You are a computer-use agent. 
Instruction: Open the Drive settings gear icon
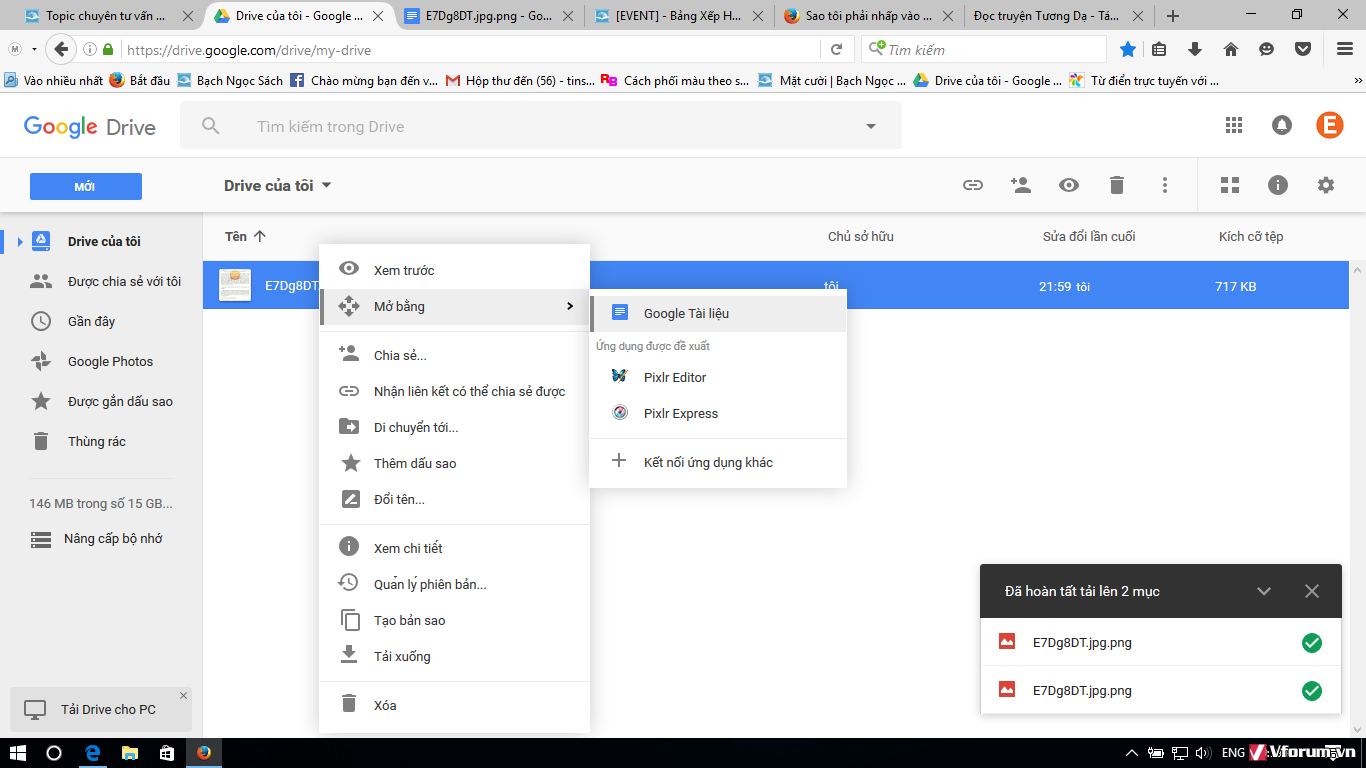1326,185
